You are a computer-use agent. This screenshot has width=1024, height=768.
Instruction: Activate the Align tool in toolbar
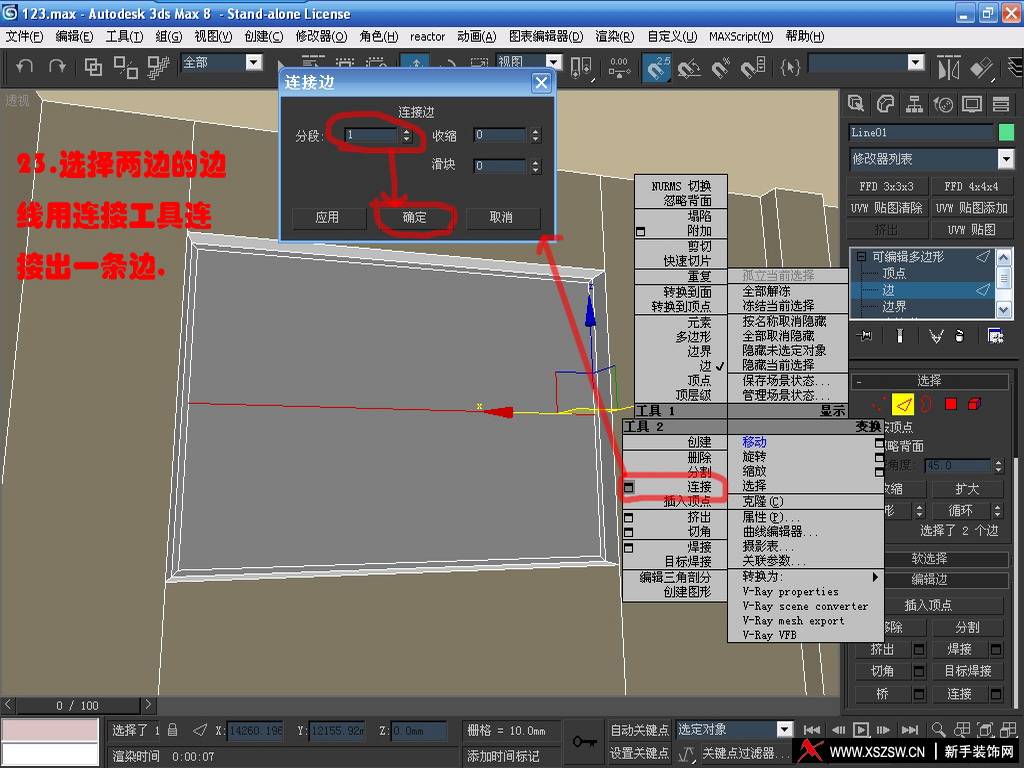981,67
